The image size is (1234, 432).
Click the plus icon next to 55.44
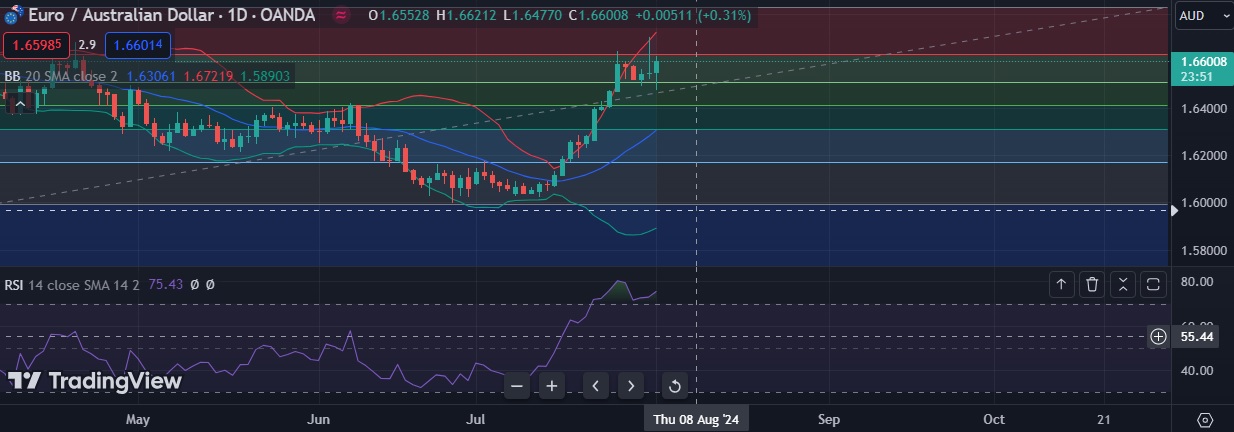tap(1158, 337)
